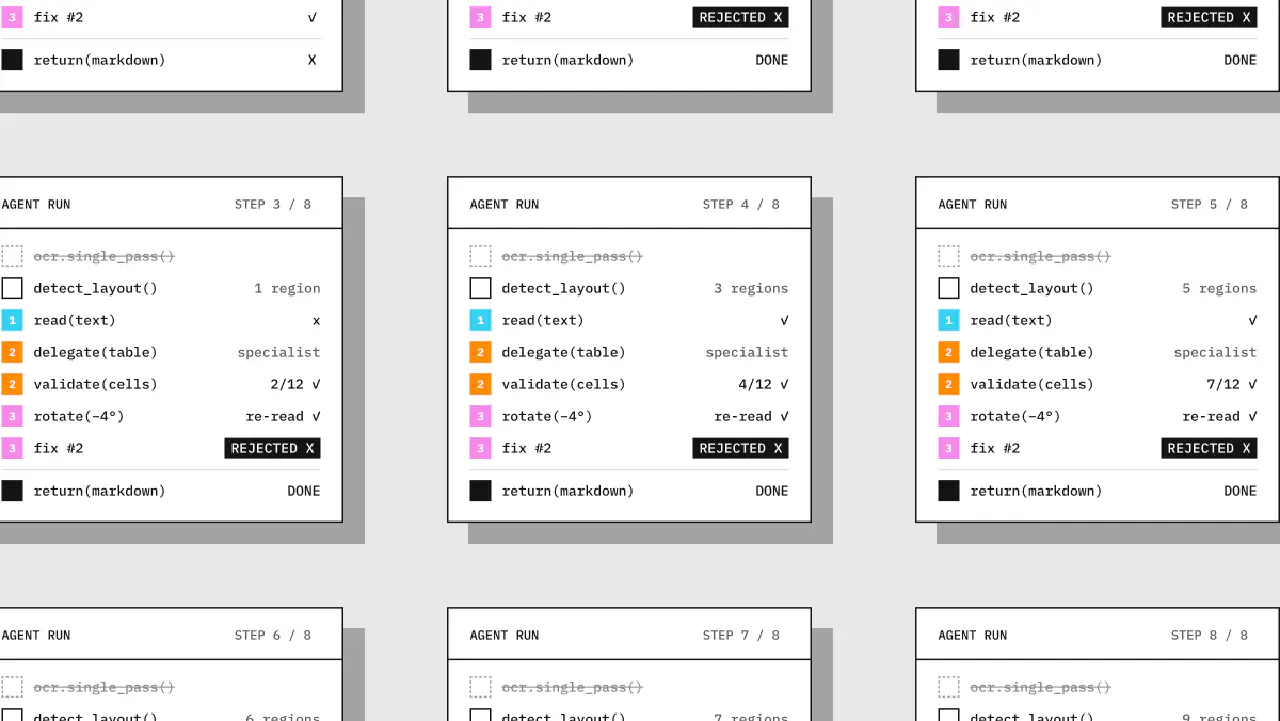The width and height of the screenshot is (1280, 721).
Task: Click blue 1 badge beside read(text) in STEP 5 card
Action: click(949, 320)
